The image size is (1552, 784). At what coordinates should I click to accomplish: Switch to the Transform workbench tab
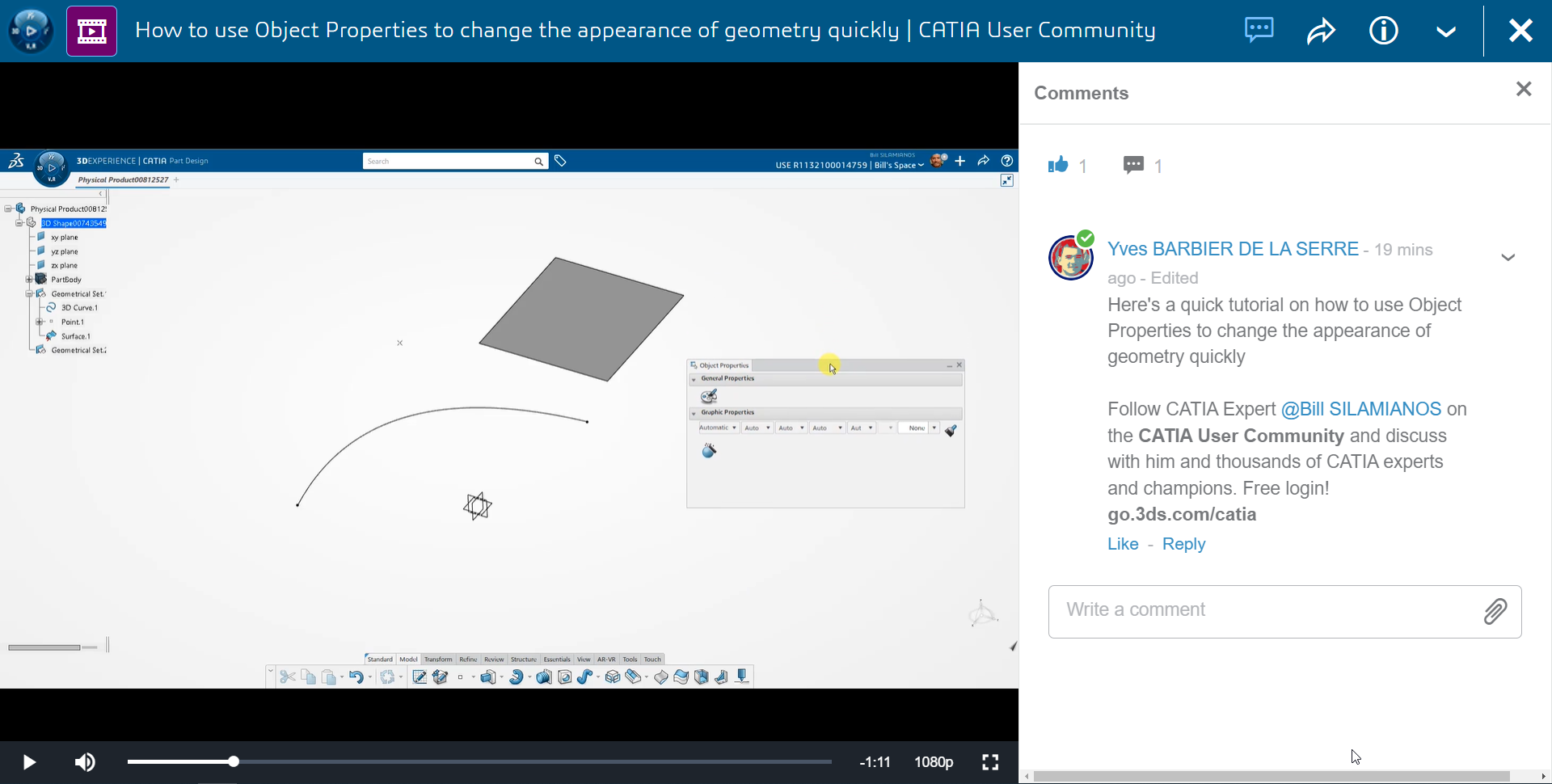[438, 659]
